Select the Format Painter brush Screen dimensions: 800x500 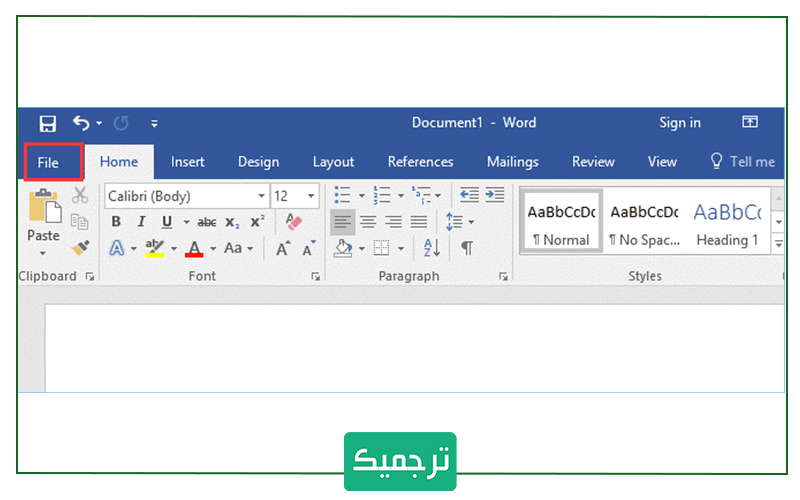80,248
